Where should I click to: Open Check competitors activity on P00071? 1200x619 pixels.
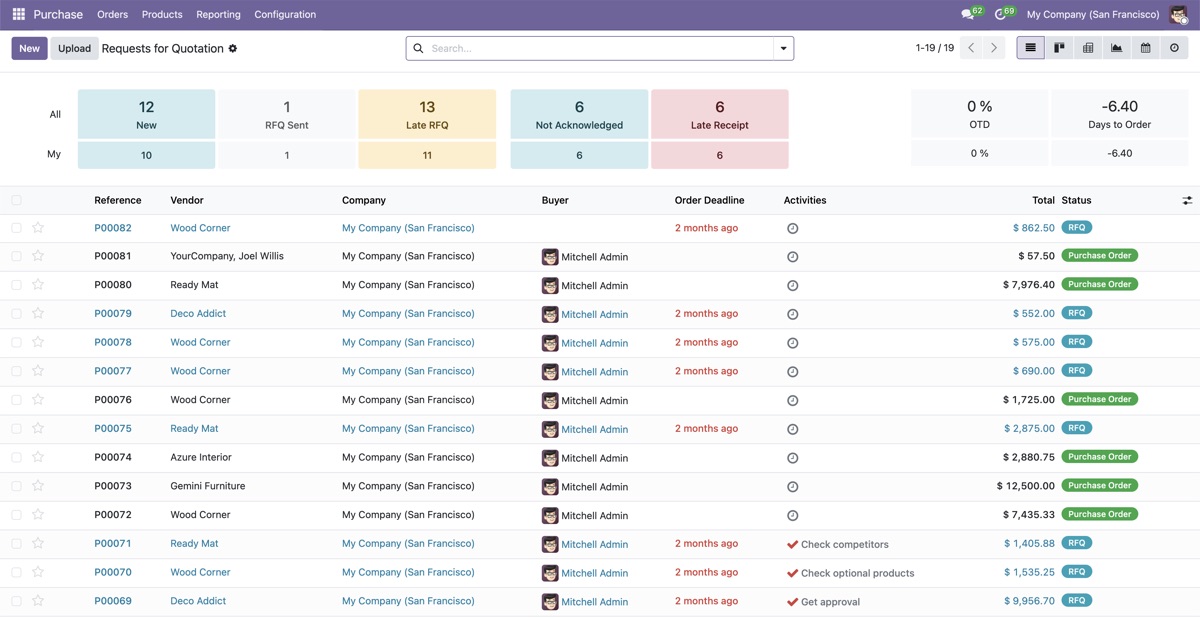click(x=838, y=544)
